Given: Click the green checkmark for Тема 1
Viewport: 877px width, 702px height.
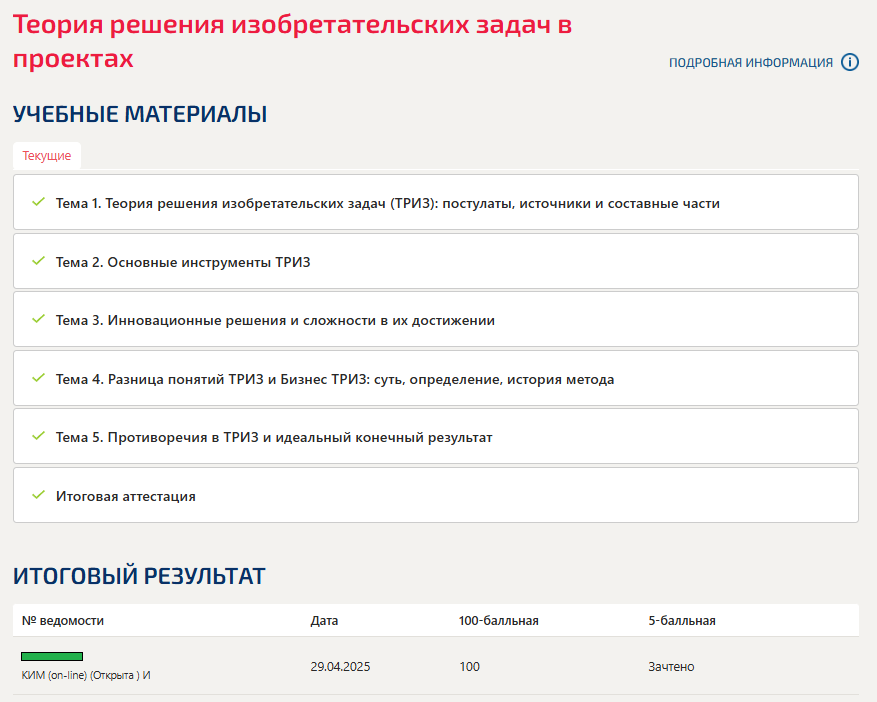Looking at the screenshot, I should click(x=38, y=202).
